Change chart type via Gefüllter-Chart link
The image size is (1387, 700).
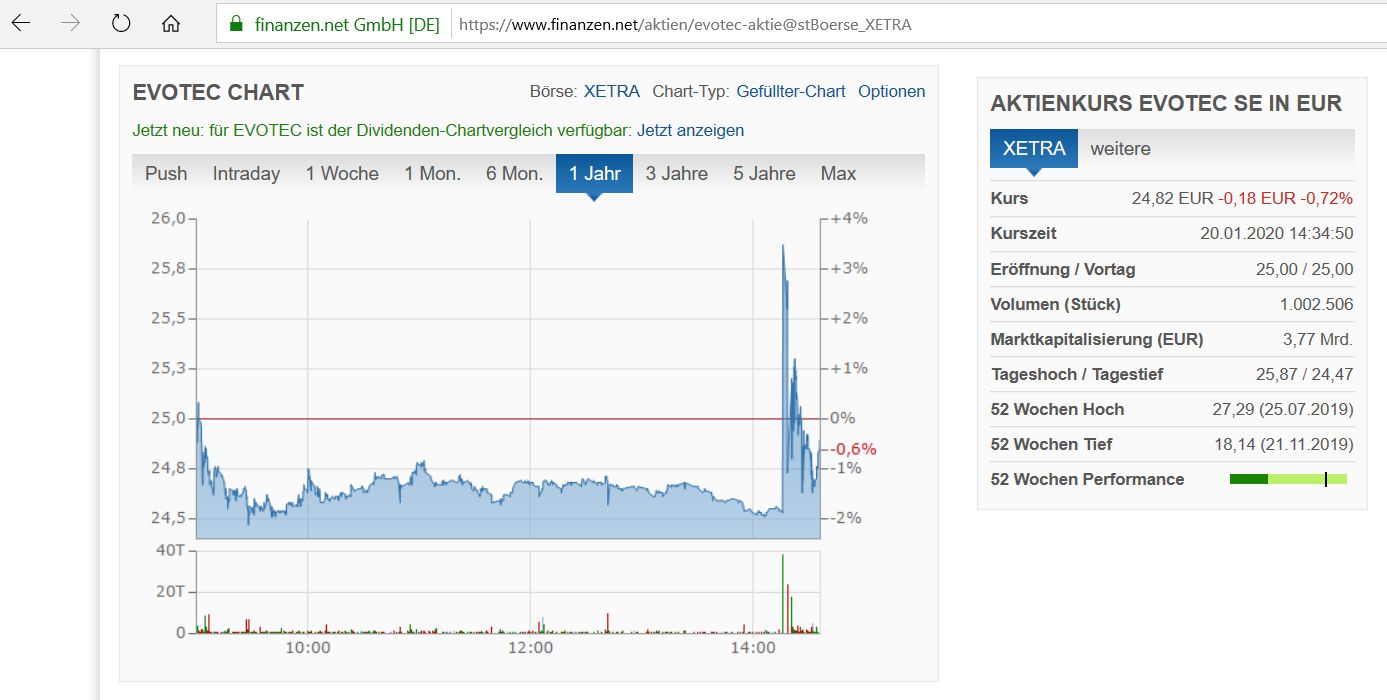coord(791,91)
